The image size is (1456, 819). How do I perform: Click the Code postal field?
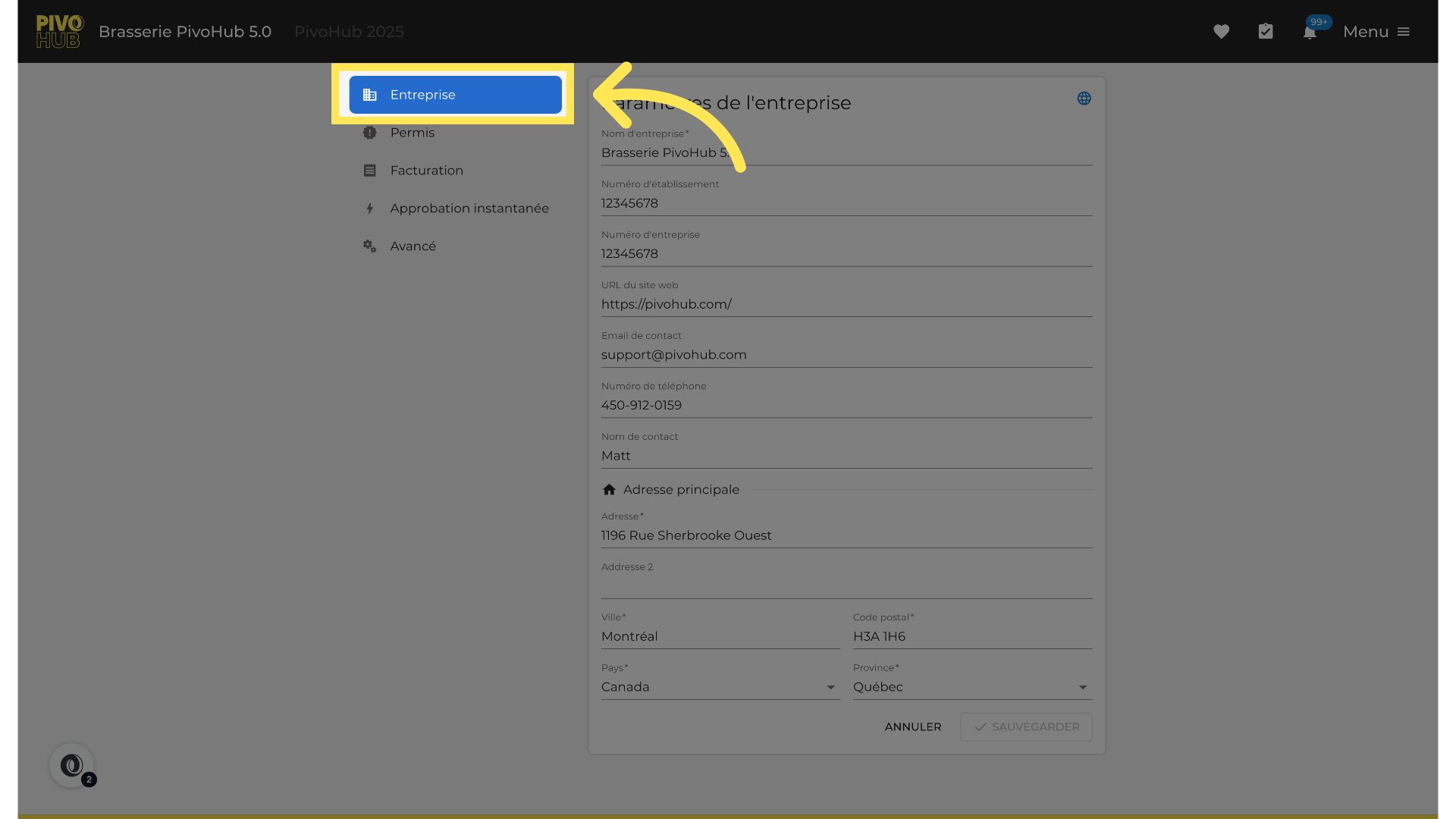[x=971, y=637]
